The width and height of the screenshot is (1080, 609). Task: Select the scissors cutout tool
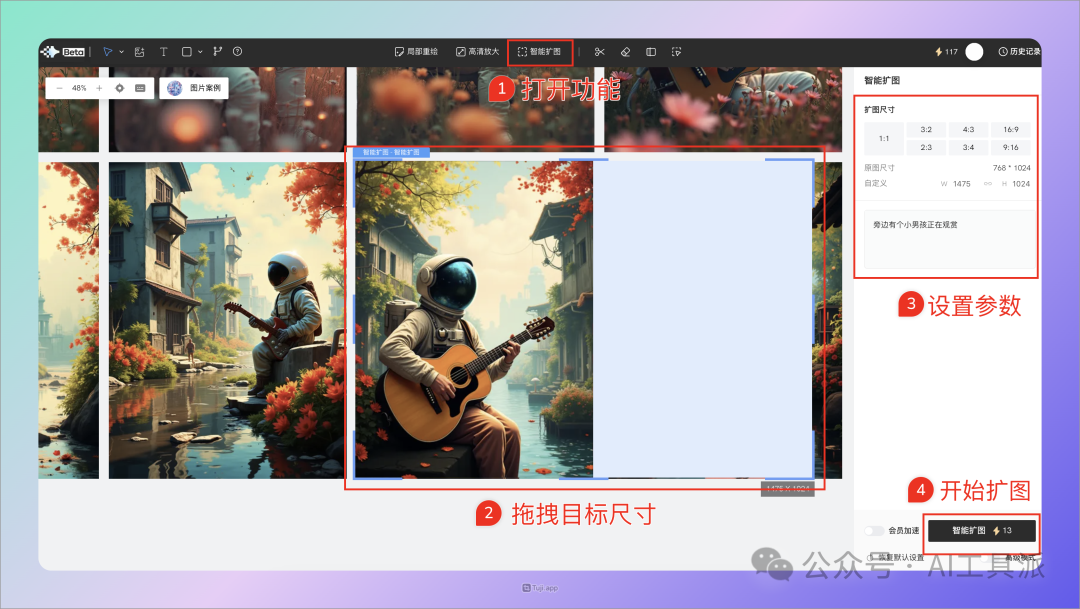[599, 52]
